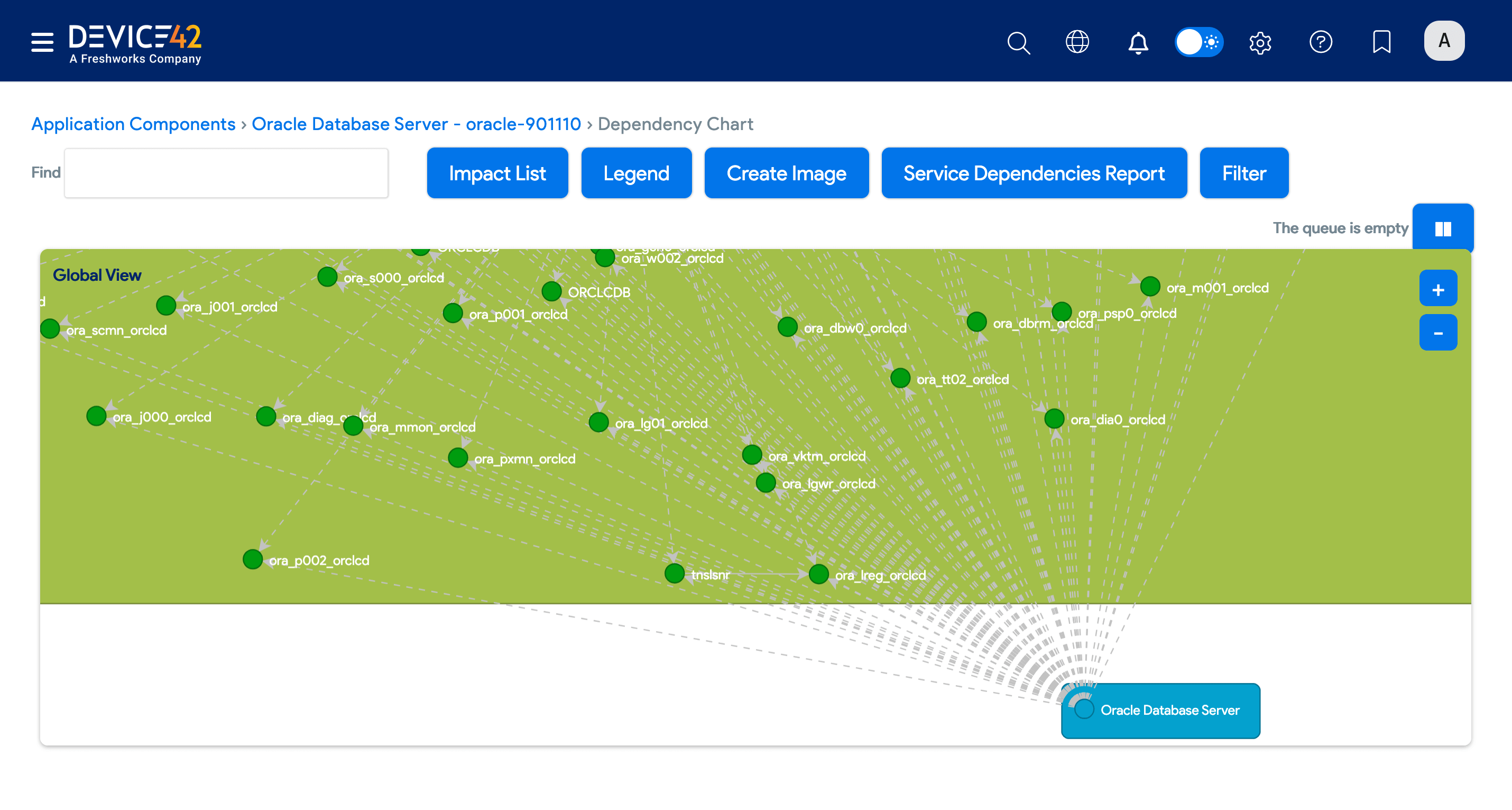Go to Application Components breadcrumb
Screen dimensions: 1512x810
coord(133,124)
